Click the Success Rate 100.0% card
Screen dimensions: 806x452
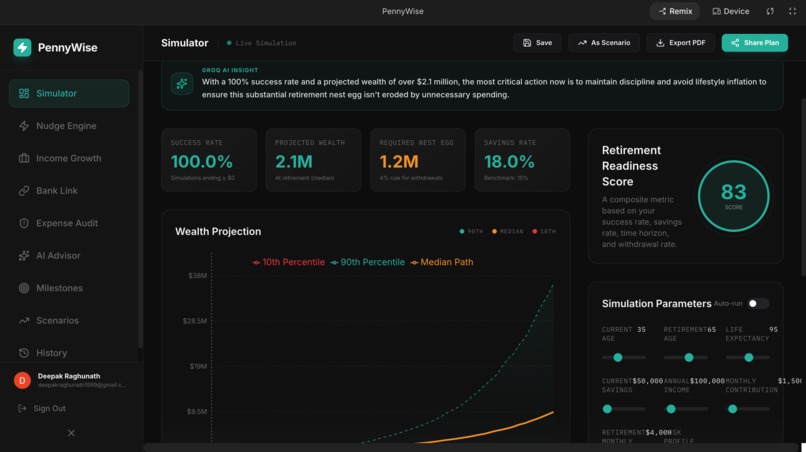[209, 160]
